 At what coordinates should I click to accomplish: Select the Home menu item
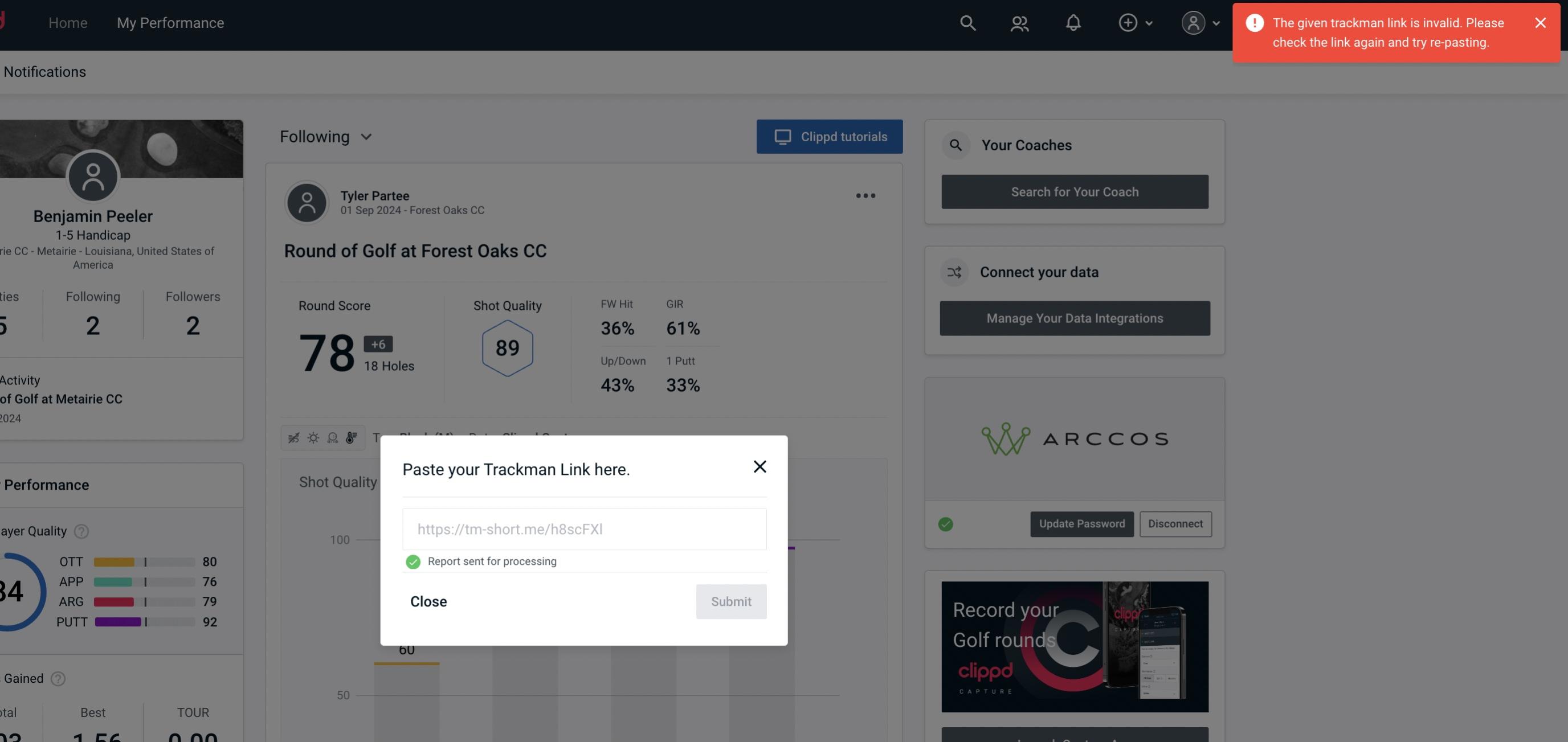click(68, 21)
